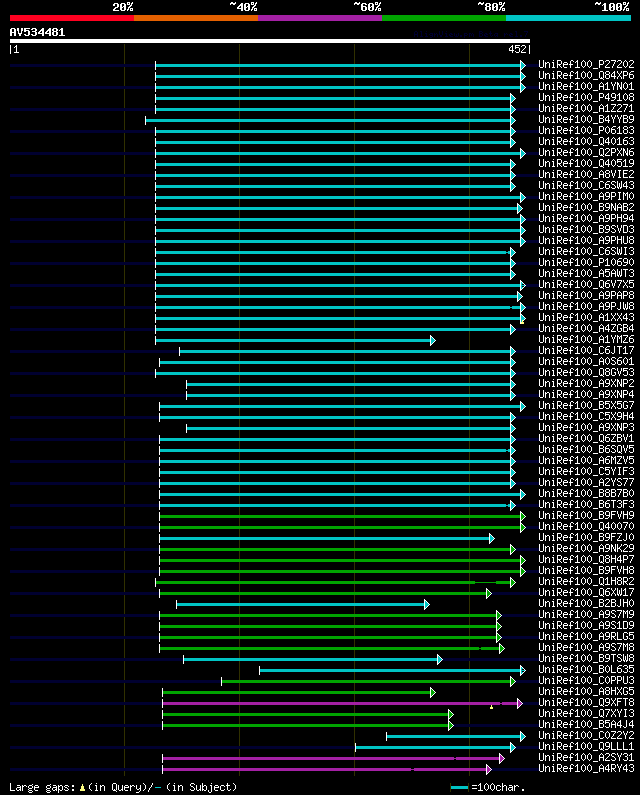
Task: Select the UniRef100_B9FVH9 label
Action: coord(586,516)
